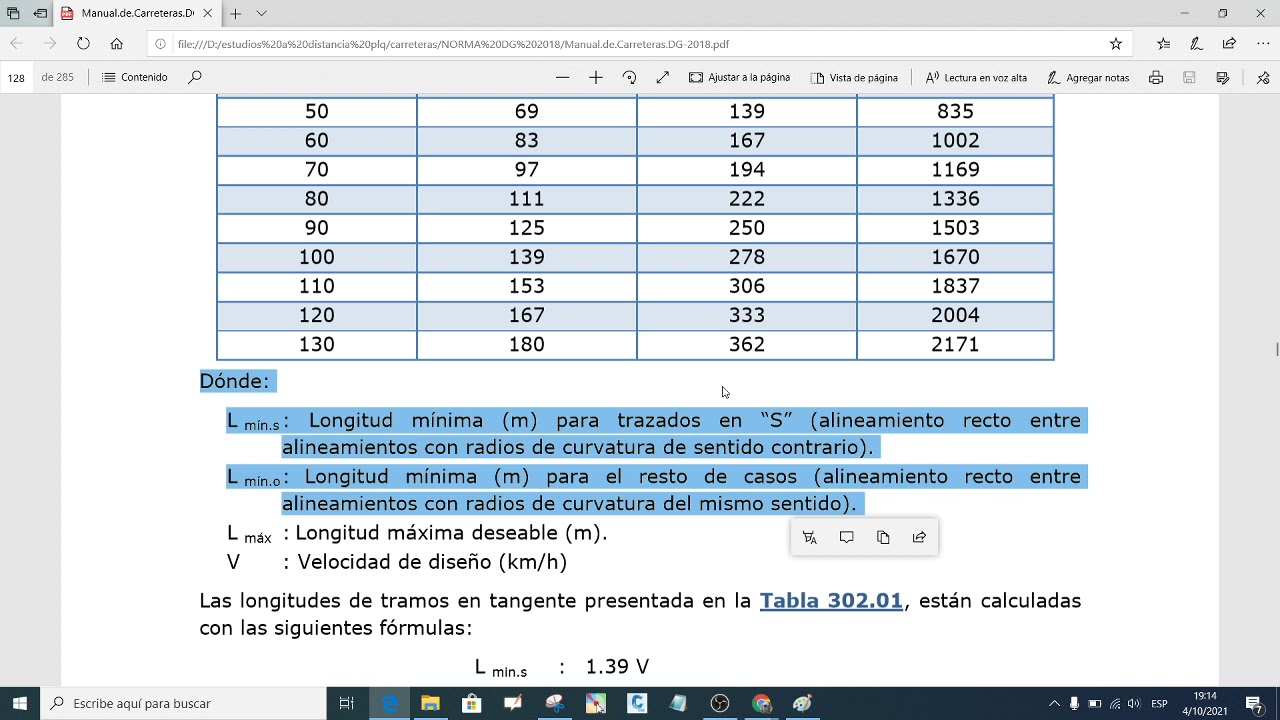Screen dimensions: 1280x720
Task: Open File Explorer from the taskbar
Action: tap(430, 704)
